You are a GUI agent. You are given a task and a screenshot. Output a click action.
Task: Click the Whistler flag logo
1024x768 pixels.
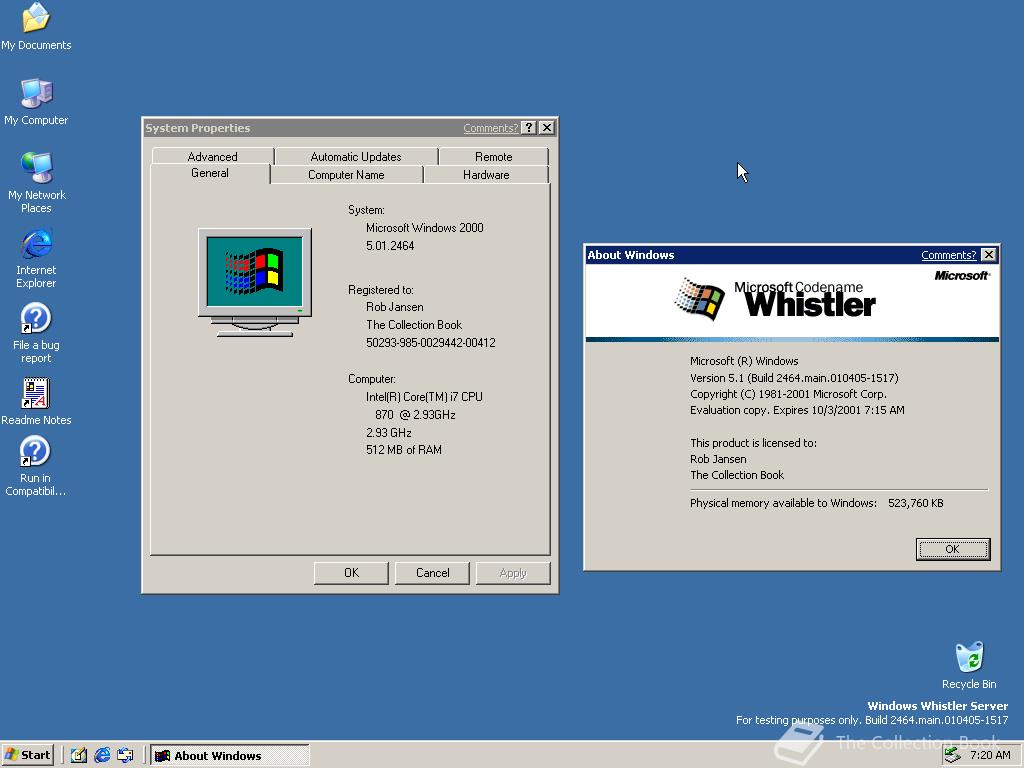click(699, 299)
